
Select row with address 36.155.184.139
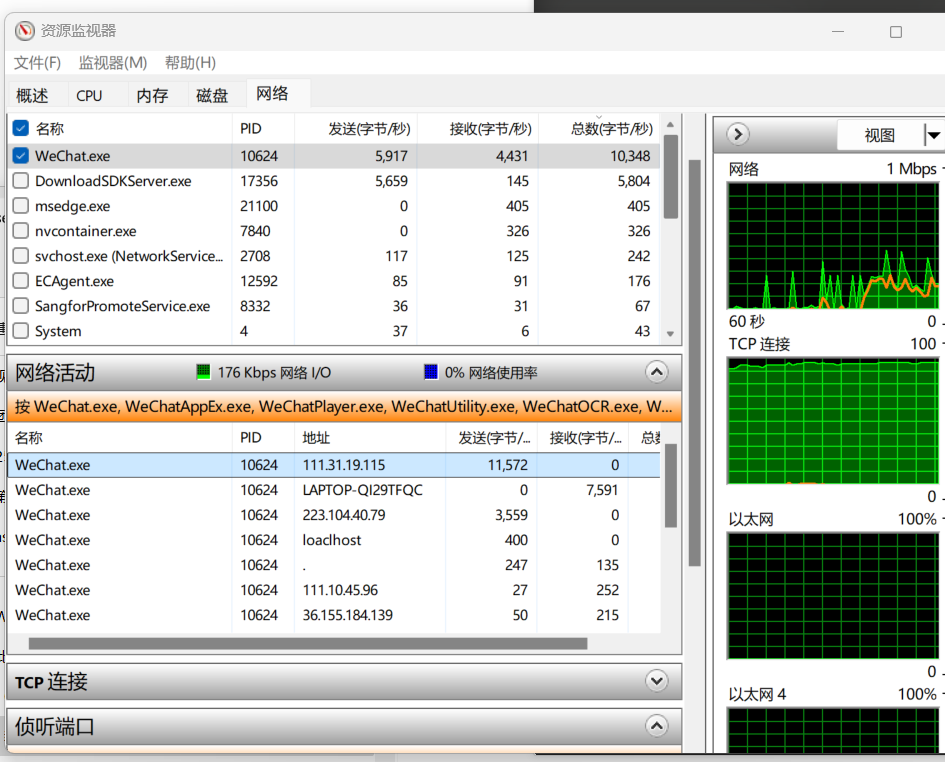click(333, 615)
